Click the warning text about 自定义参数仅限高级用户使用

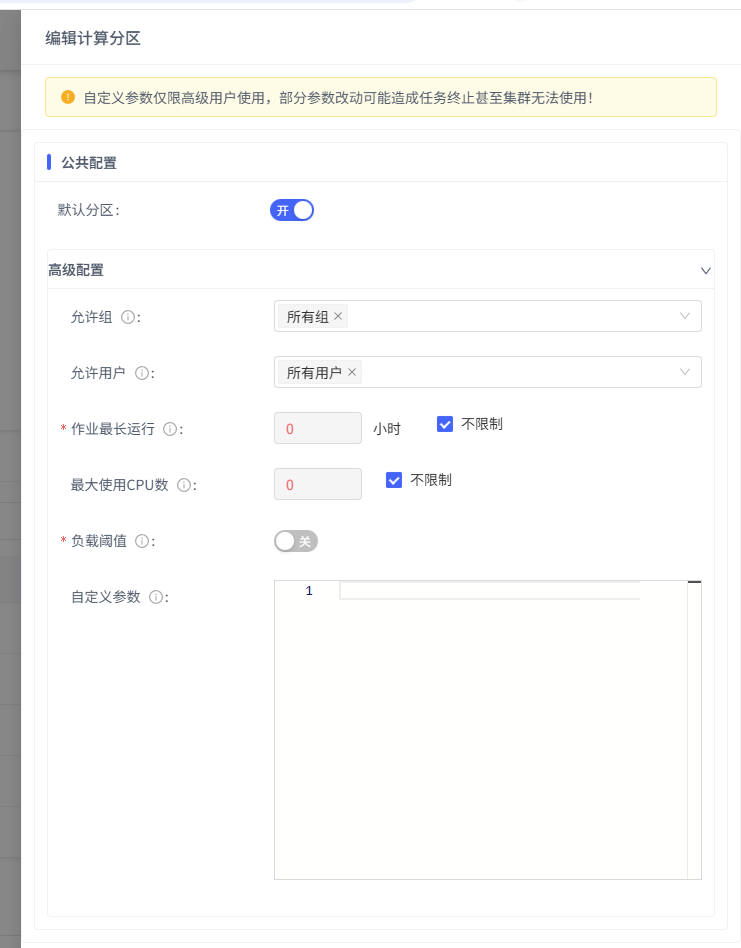tap(338, 98)
